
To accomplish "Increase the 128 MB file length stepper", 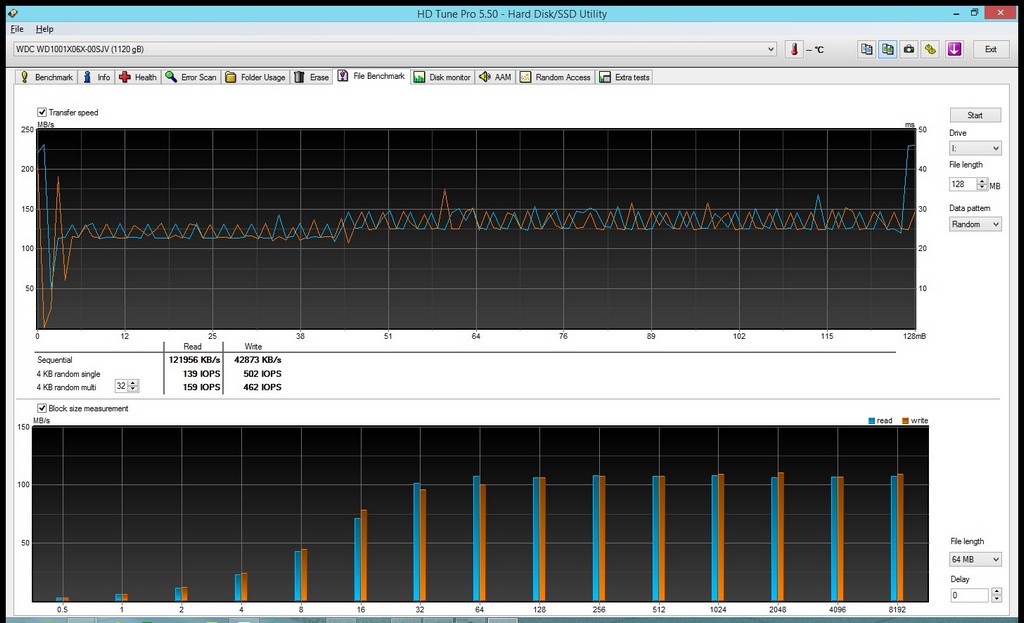I will 982,181.
